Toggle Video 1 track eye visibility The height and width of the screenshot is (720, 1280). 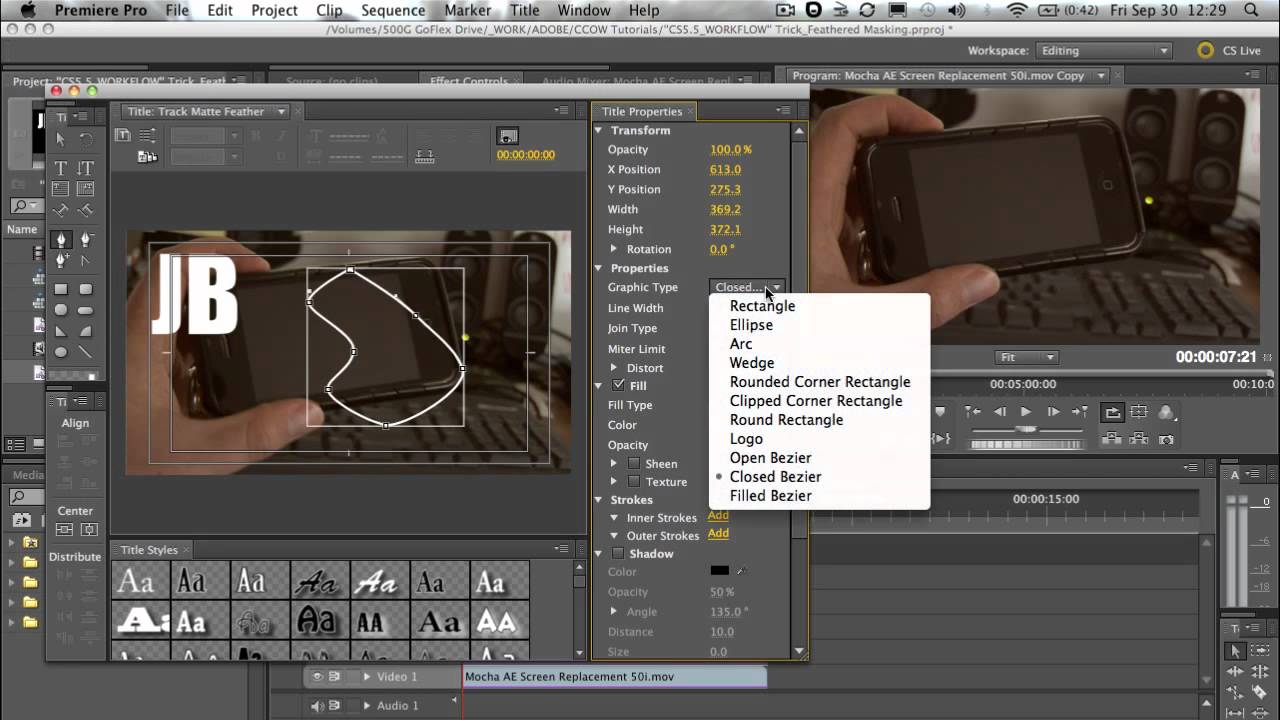(x=317, y=677)
